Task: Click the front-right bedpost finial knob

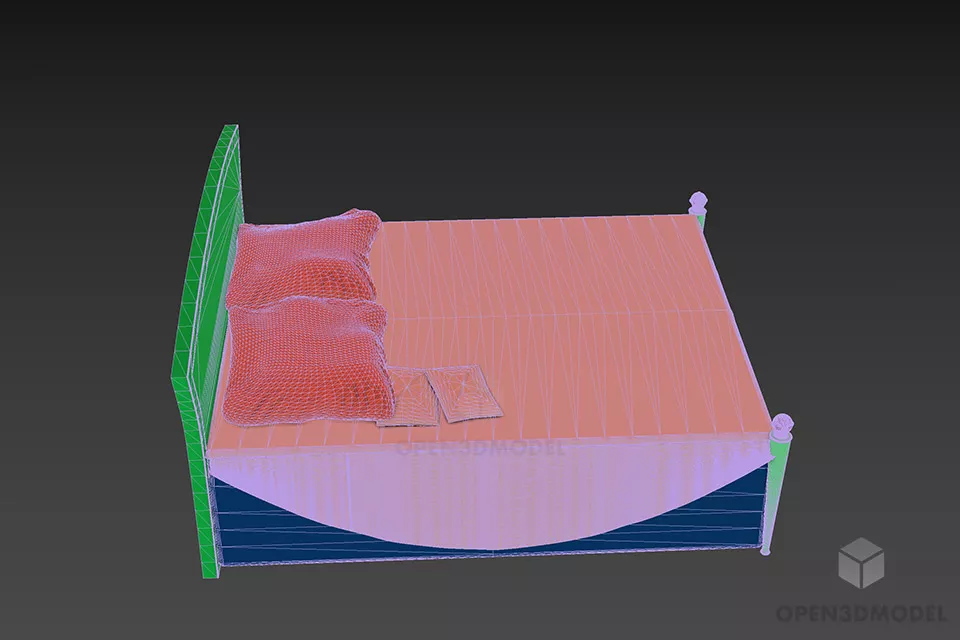Action: pos(782,425)
